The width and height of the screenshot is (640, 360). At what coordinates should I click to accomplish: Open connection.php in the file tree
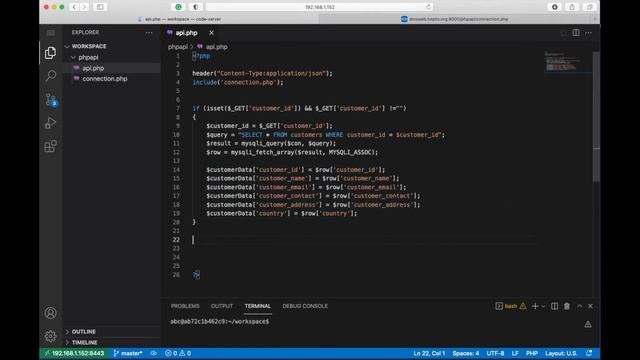click(105, 79)
